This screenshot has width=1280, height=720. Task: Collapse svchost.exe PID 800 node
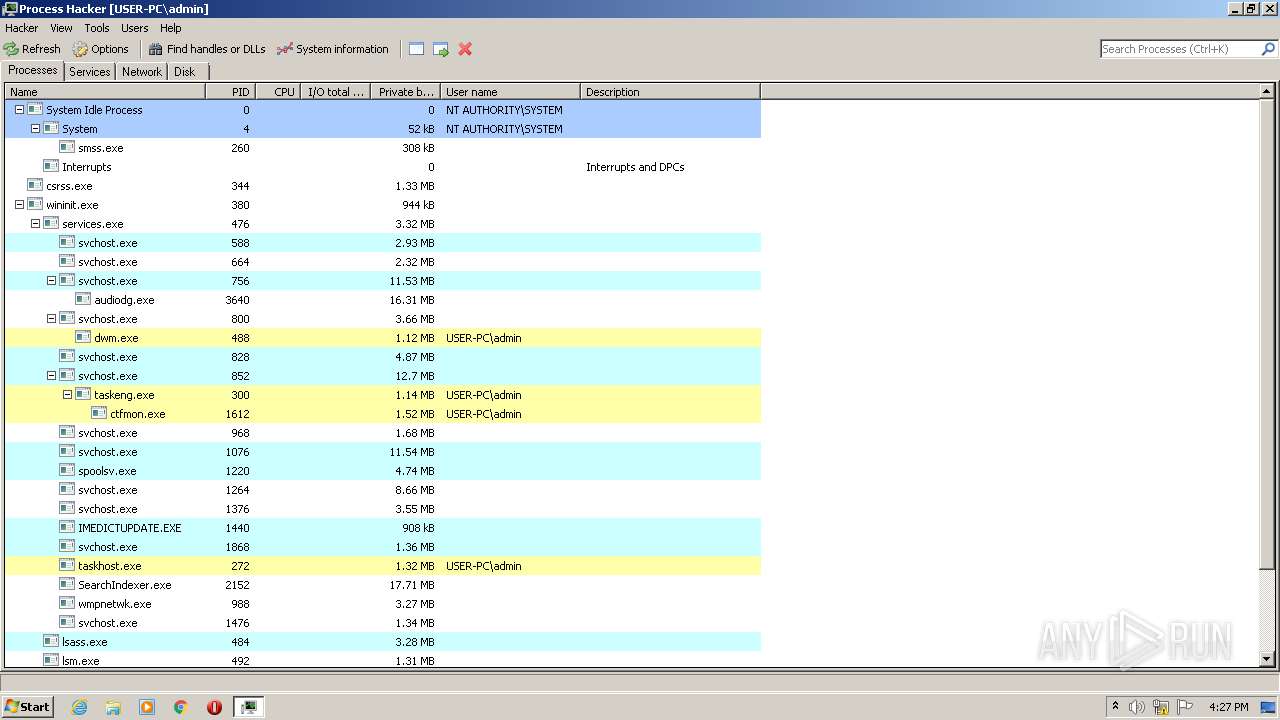click(51, 319)
